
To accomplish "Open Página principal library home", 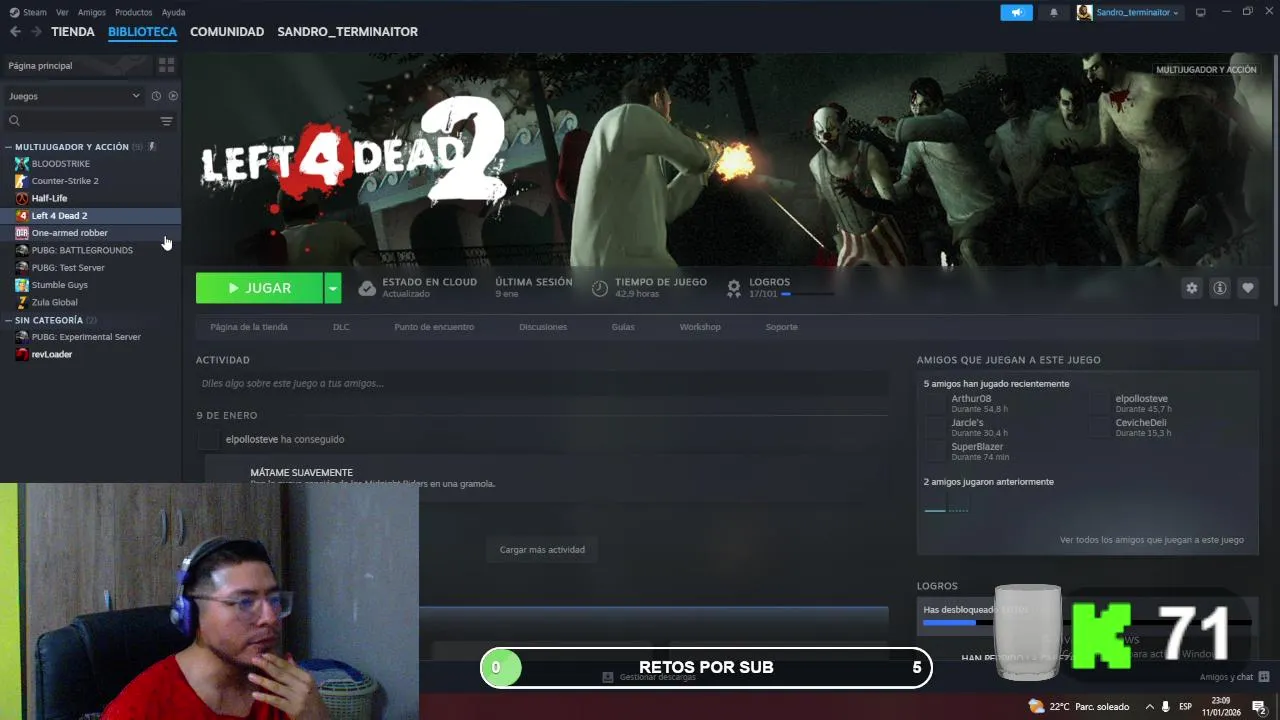I will coord(78,65).
